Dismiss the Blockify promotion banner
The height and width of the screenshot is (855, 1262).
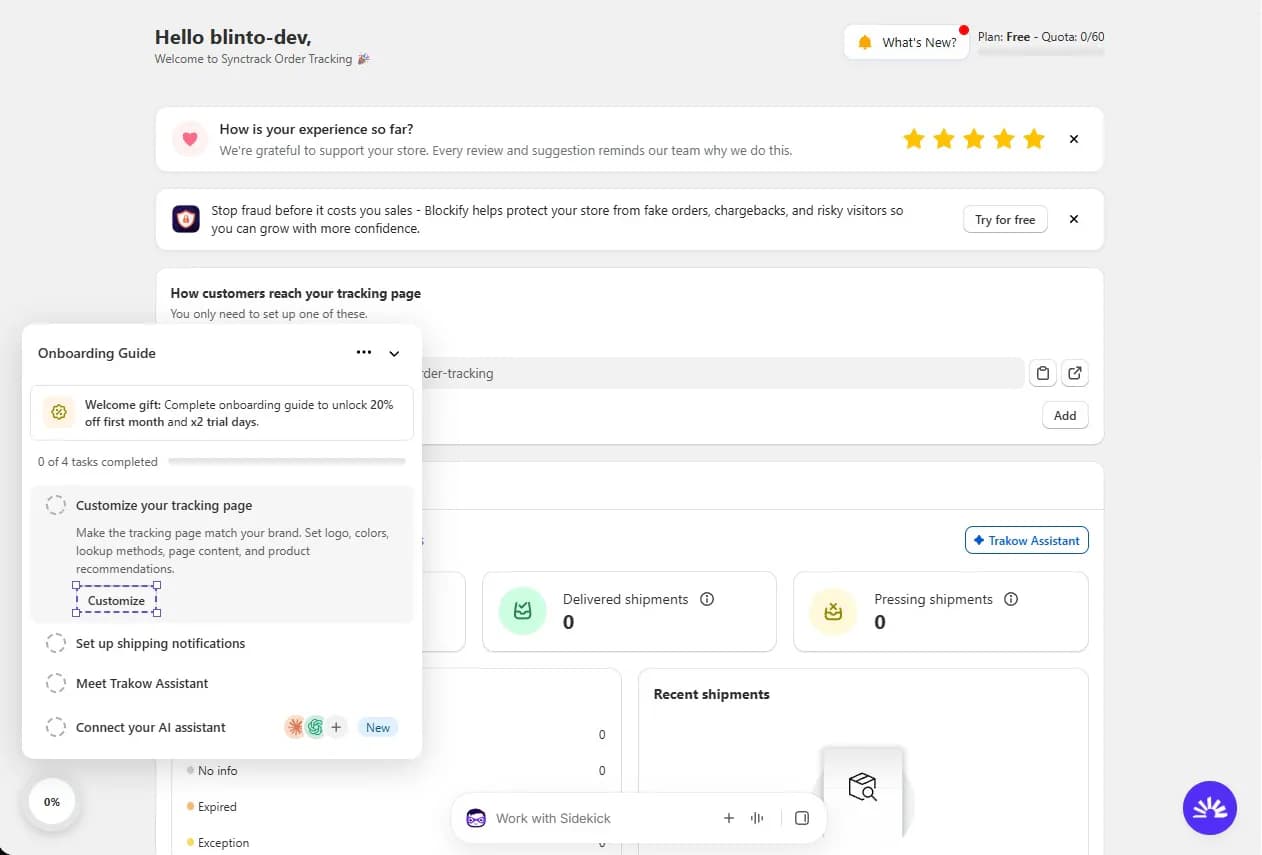(x=1074, y=219)
